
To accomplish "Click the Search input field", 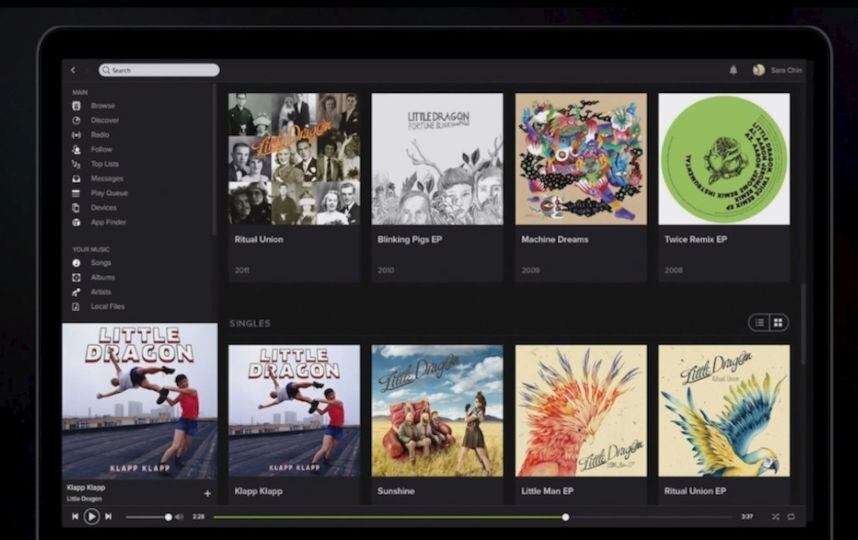I will [159, 70].
